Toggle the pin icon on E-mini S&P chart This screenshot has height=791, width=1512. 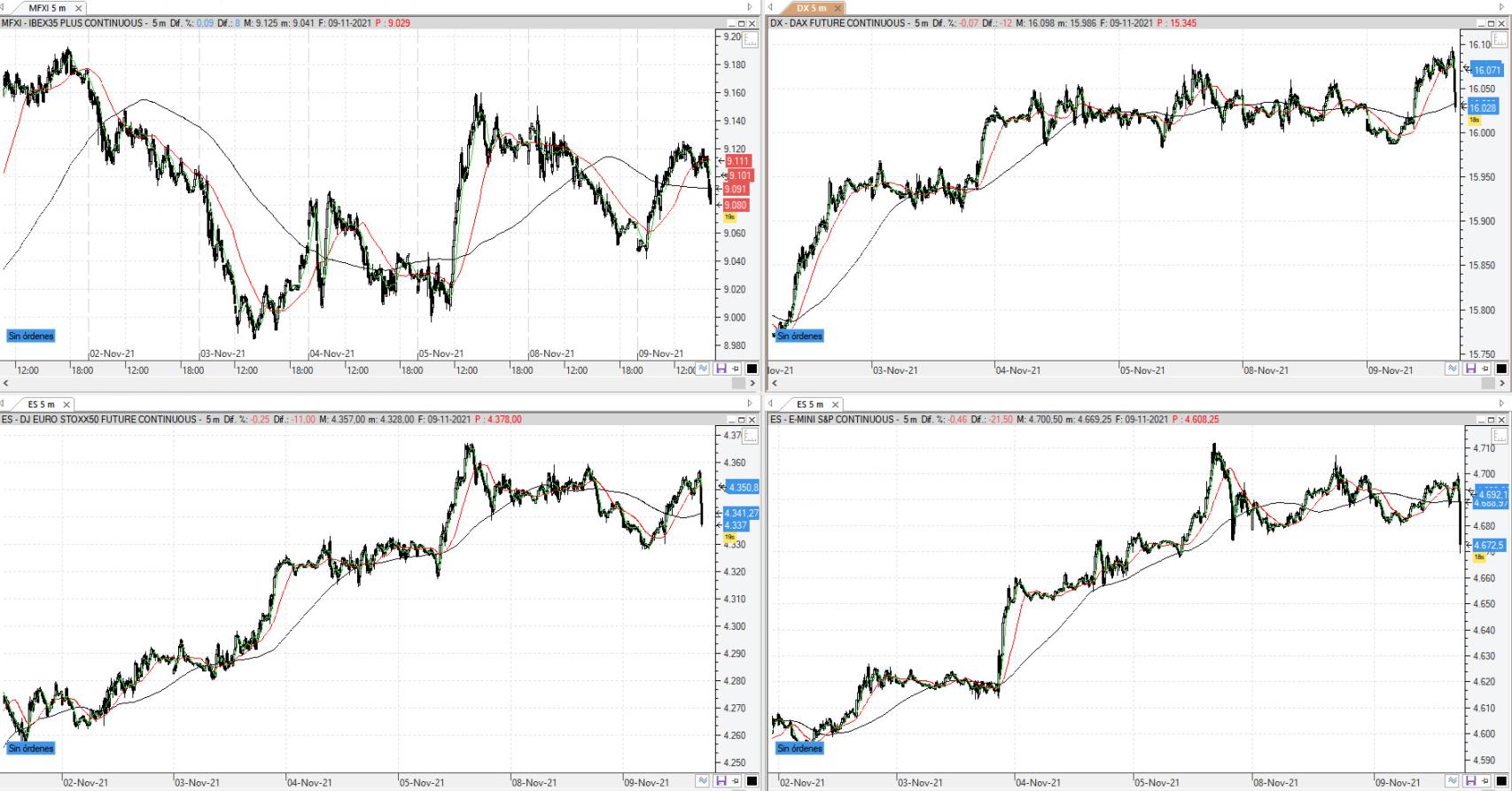click(1485, 781)
